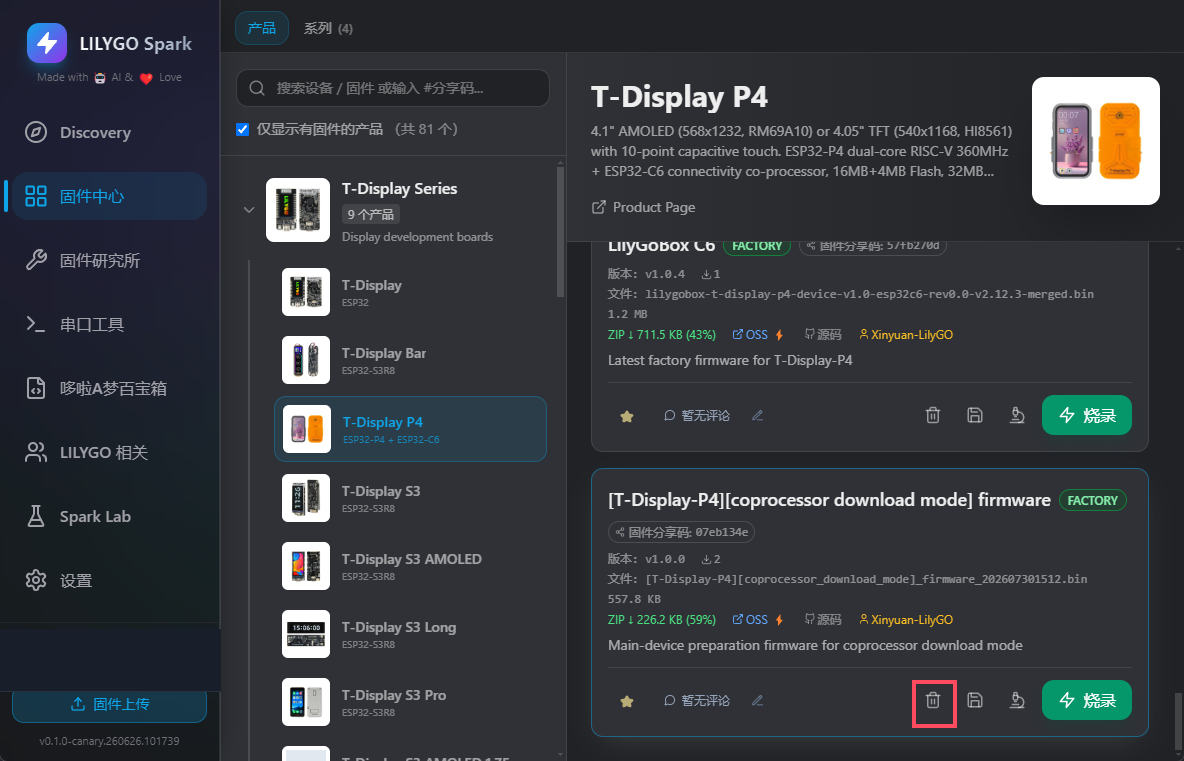The width and height of the screenshot is (1184, 761).
Task: Open Xinyuan-LilyGO author on LilyGoBox C6
Action: coord(906,334)
